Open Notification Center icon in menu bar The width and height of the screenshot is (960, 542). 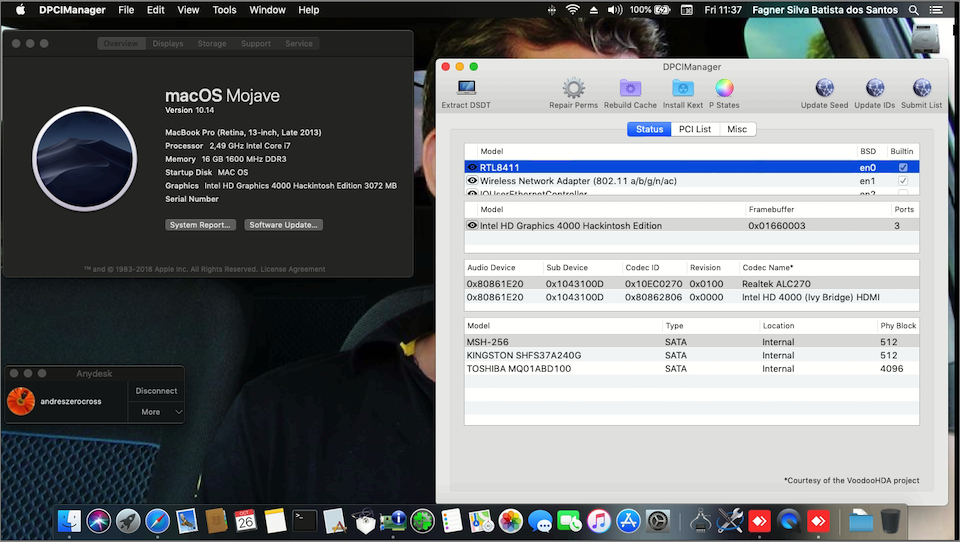click(936, 10)
